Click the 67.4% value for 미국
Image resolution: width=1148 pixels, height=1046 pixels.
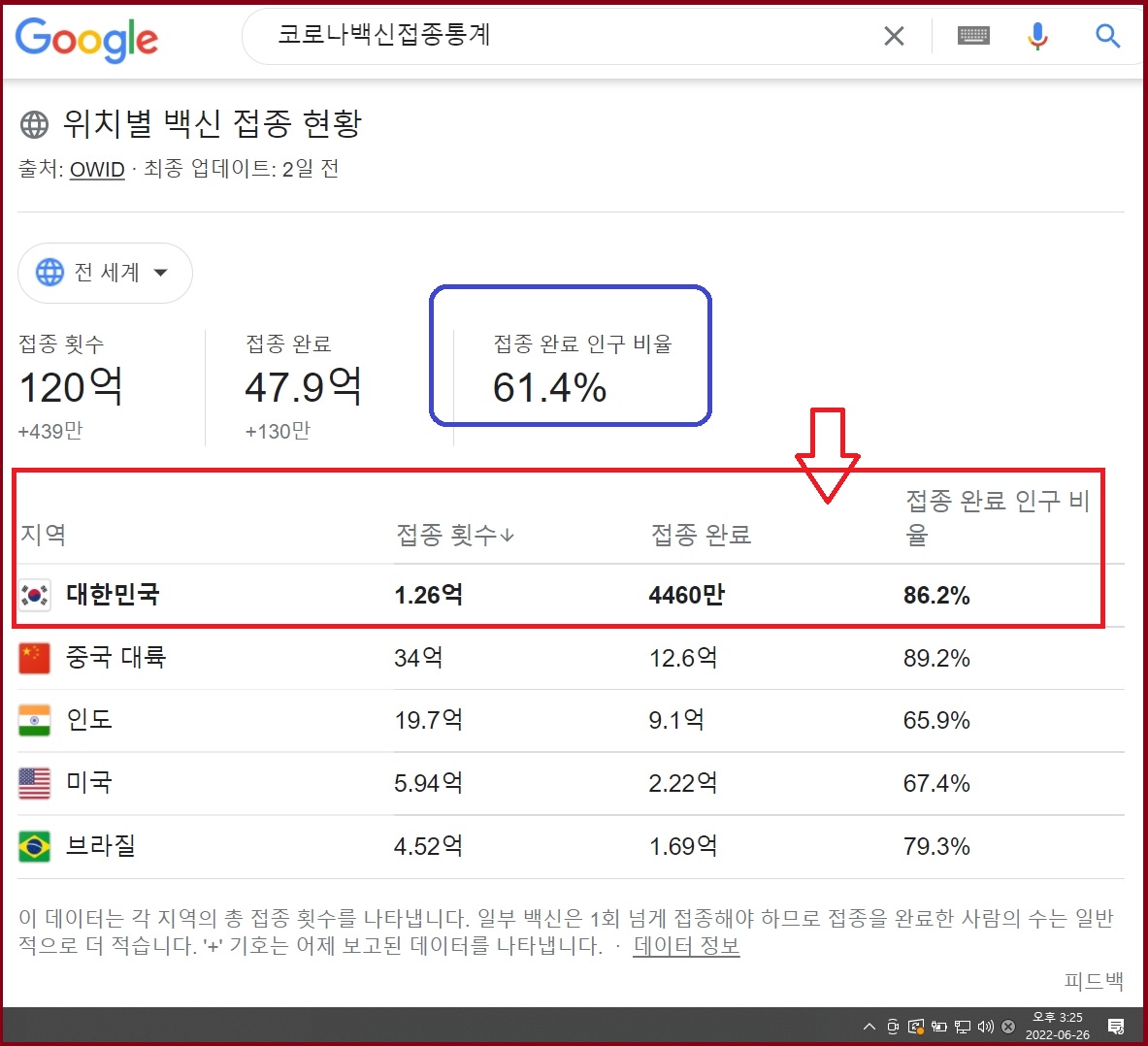936,783
